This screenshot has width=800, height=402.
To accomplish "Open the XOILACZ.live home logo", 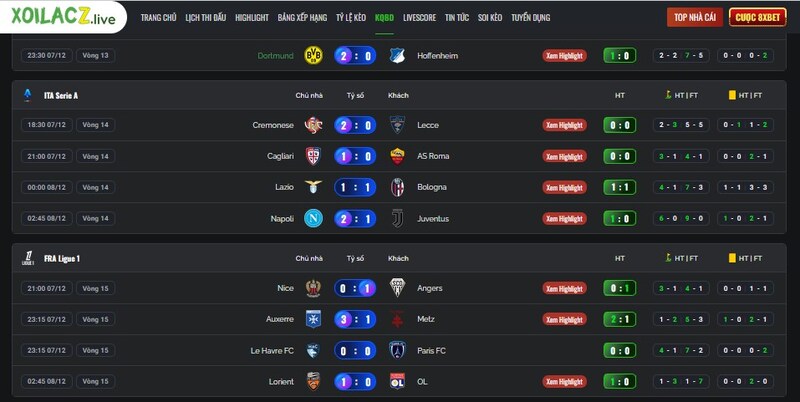I will point(65,17).
